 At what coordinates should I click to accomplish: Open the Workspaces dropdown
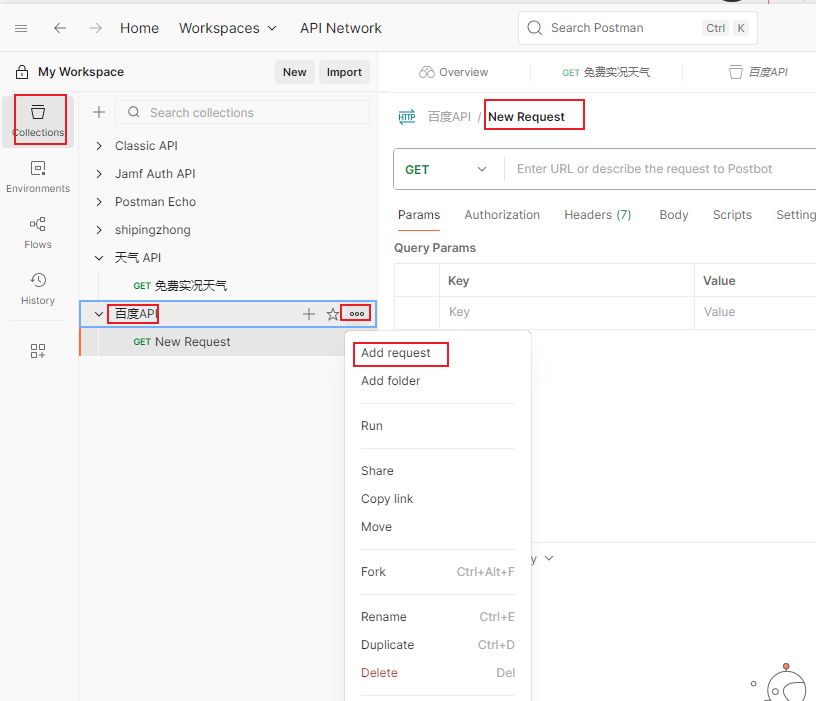pyautogui.click(x=228, y=28)
